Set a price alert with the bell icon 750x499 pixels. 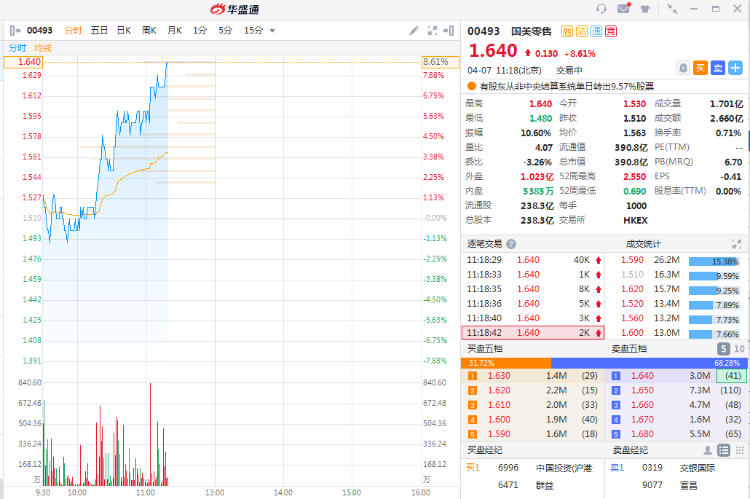click(x=683, y=68)
